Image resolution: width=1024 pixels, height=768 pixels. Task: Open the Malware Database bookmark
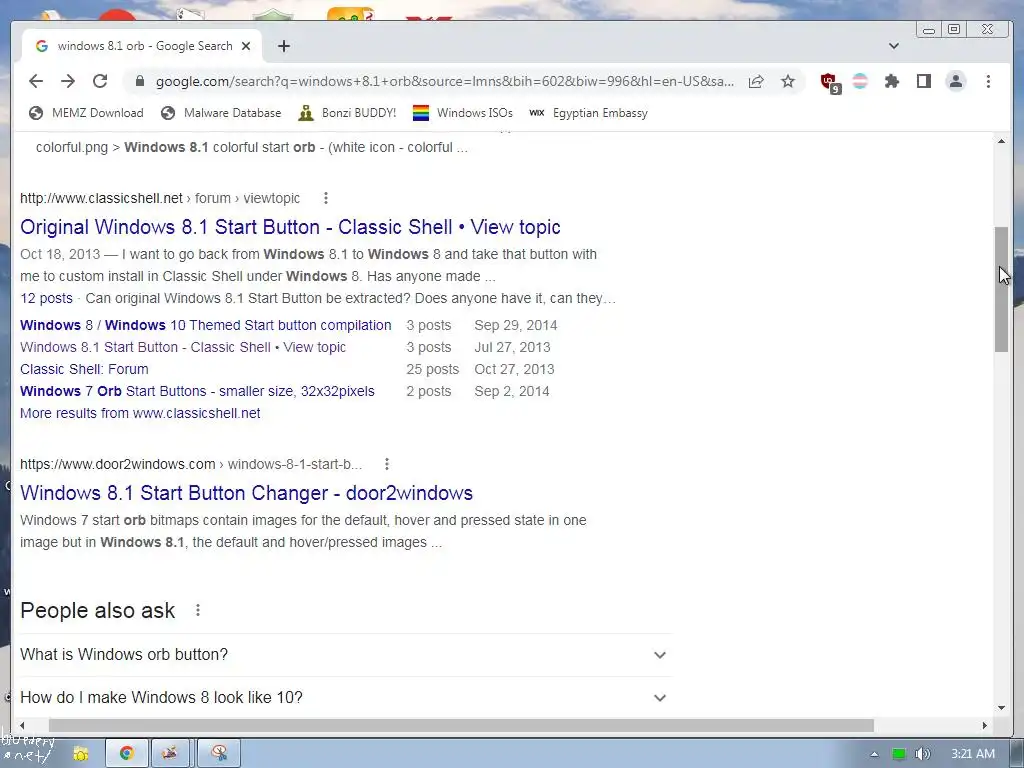(221, 113)
